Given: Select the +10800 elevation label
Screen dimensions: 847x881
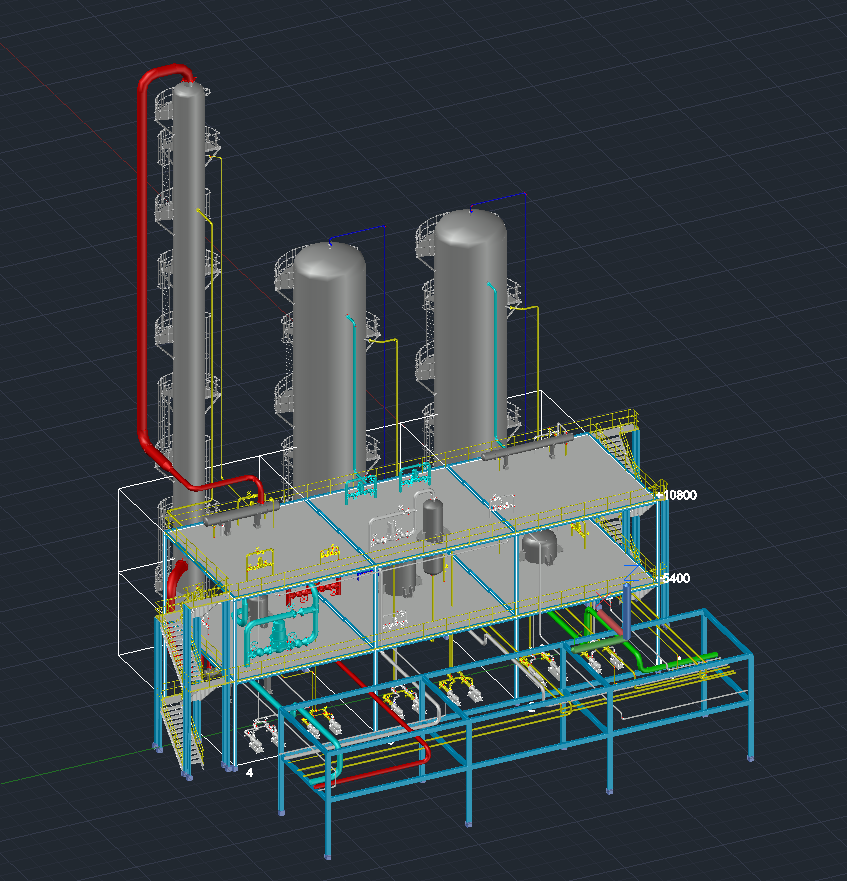Looking at the screenshot, I should click(x=677, y=495).
